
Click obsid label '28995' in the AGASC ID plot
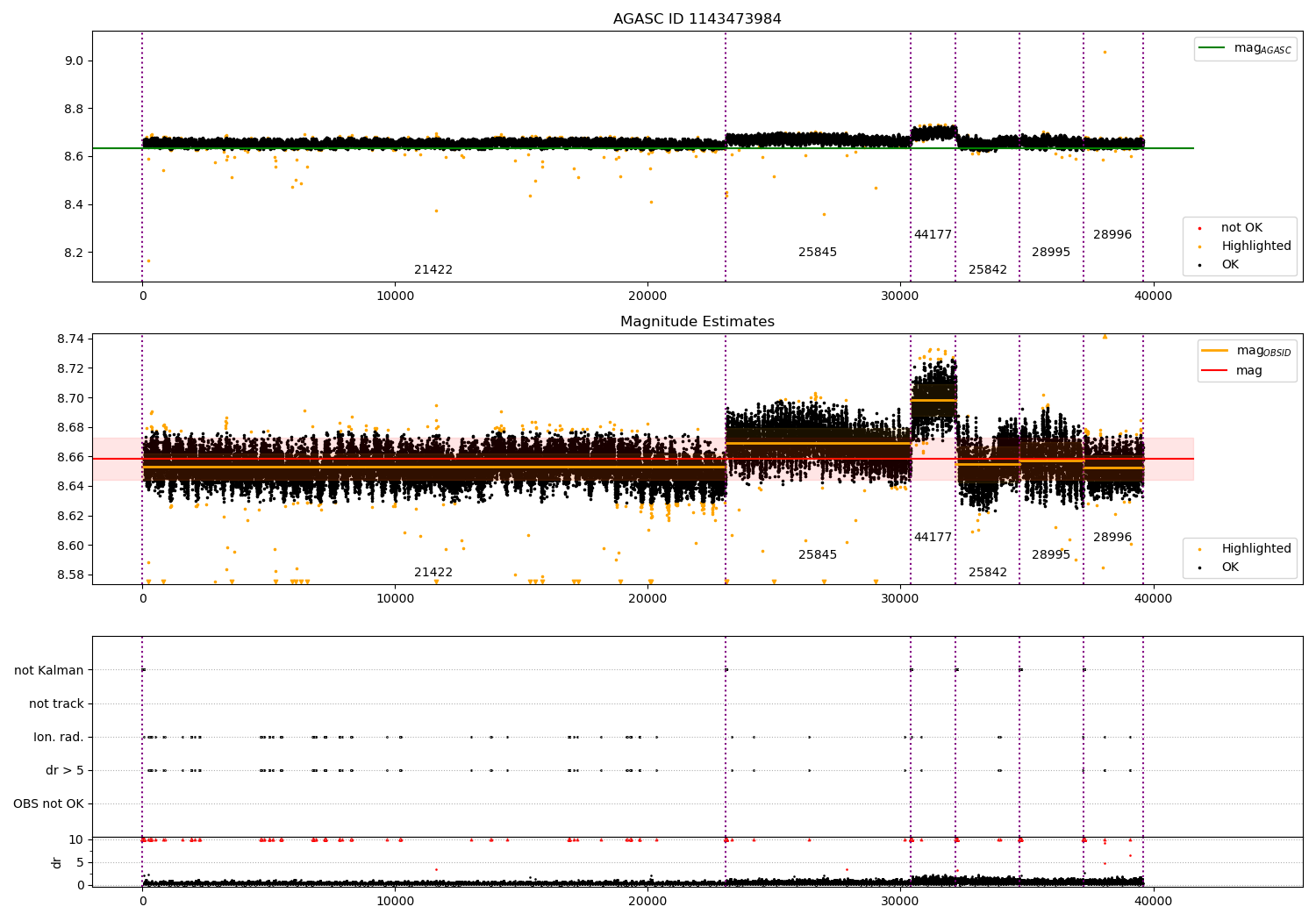pos(1051,253)
